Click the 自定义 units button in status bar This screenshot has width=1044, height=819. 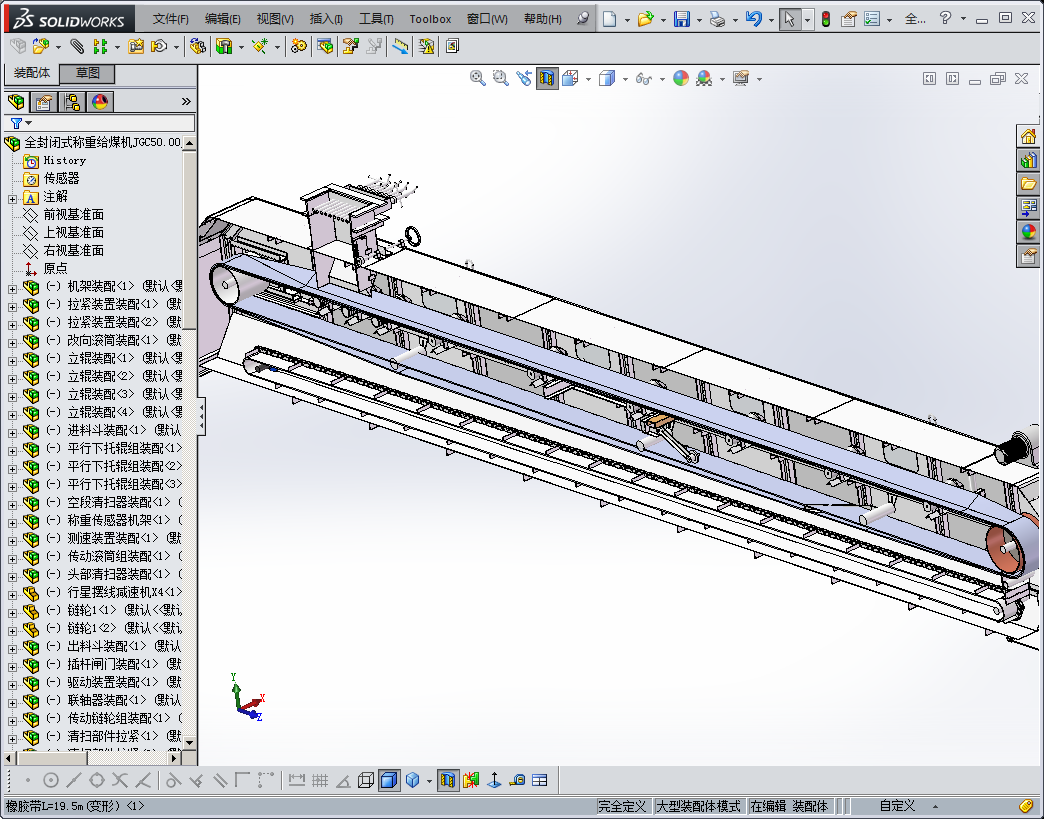pos(897,806)
